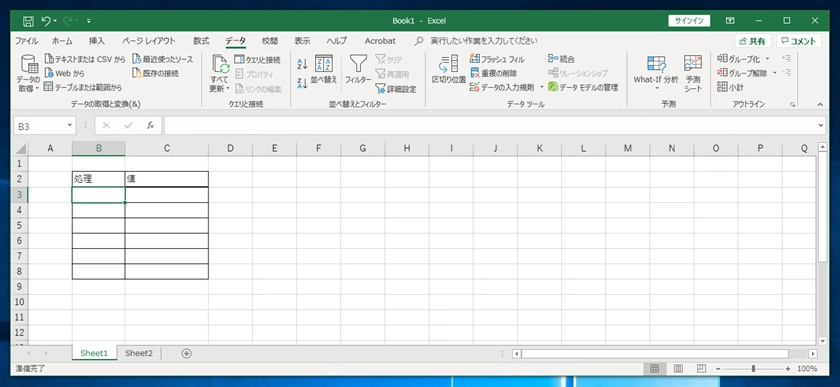Select the Sheet2 worksheet tab
Viewport: 840px width, 387px height.
point(139,353)
